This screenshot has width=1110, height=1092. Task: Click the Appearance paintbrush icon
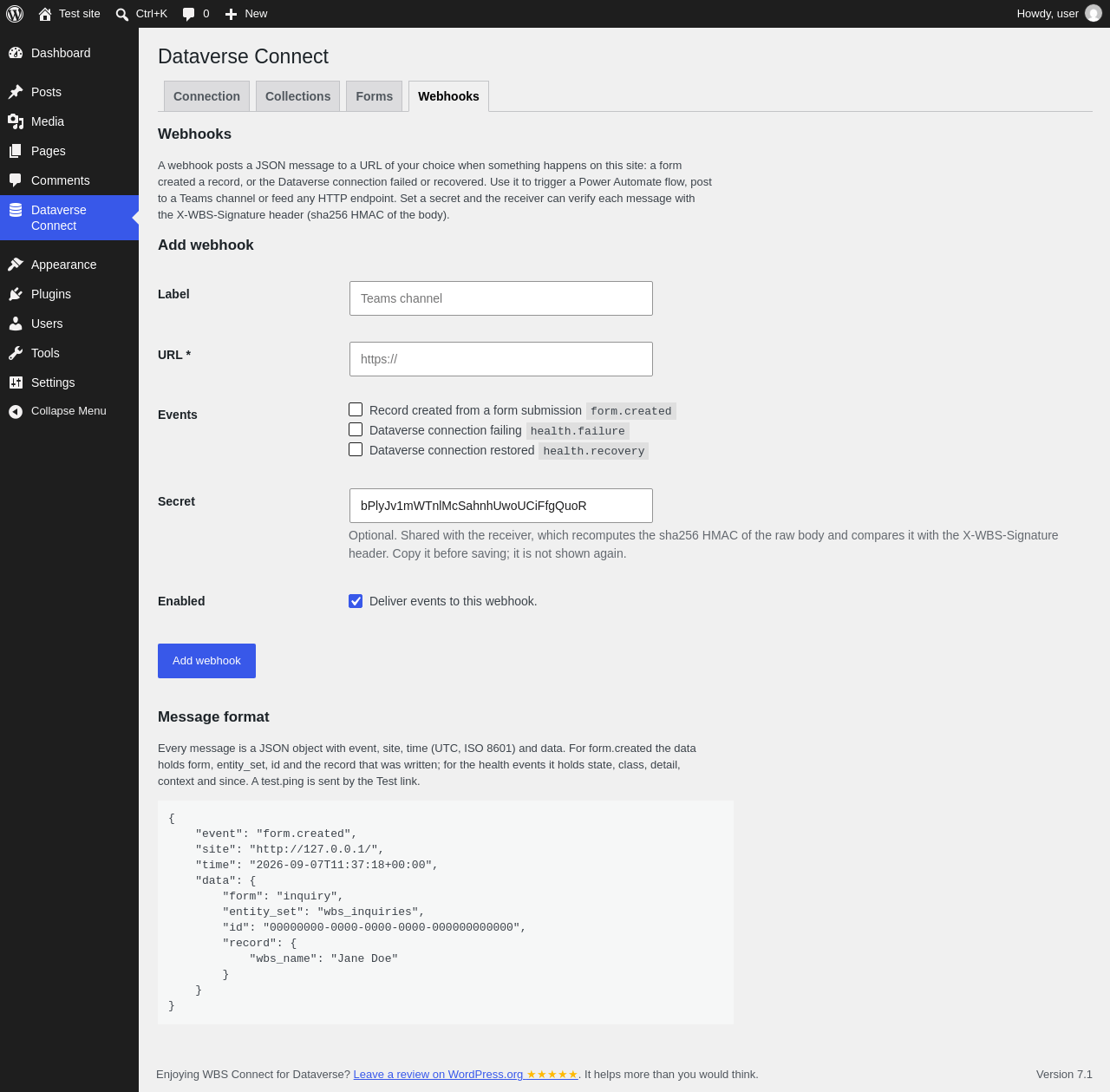tap(16, 265)
